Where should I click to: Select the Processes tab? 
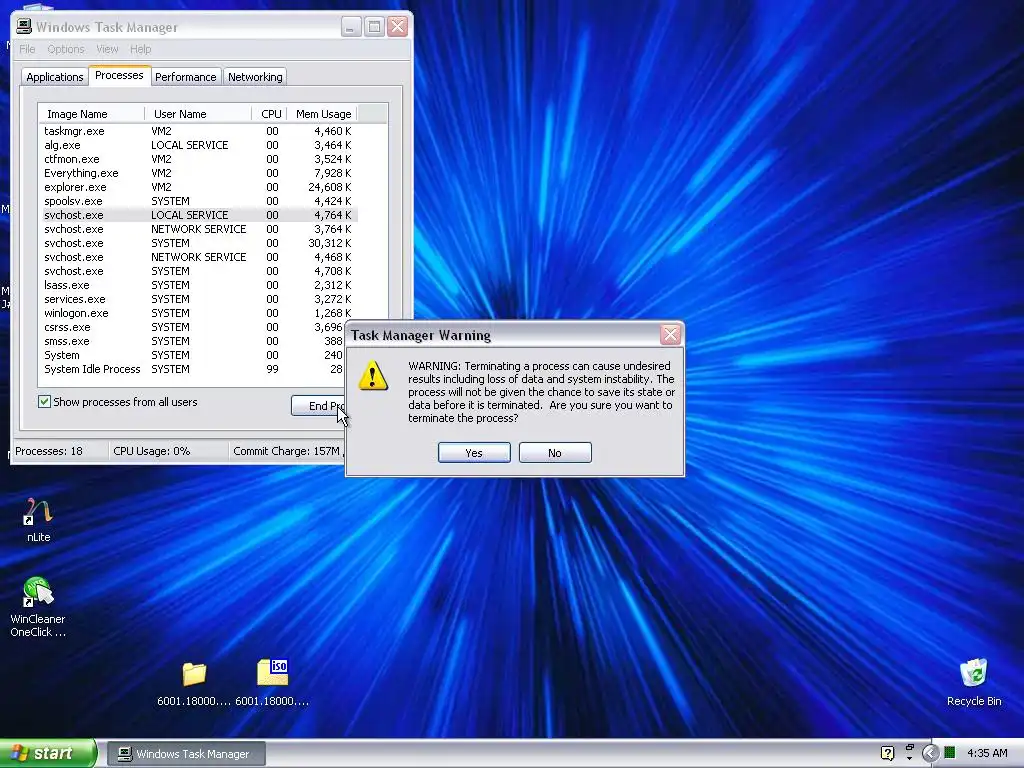(x=119, y=75)
